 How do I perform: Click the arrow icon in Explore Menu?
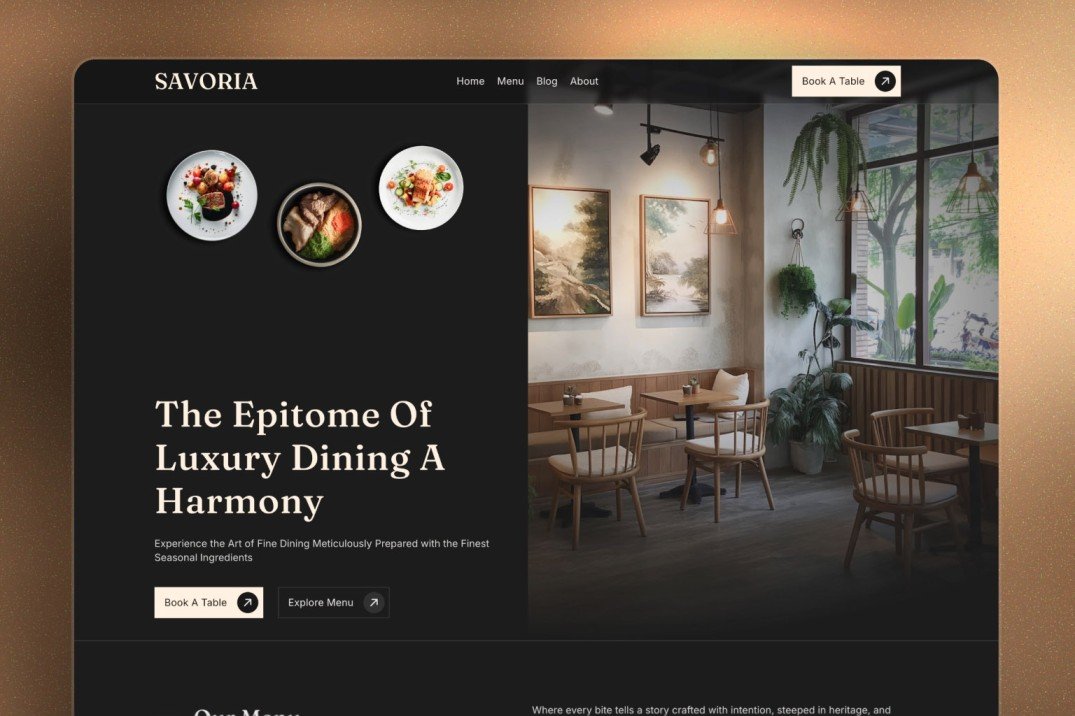tap(374, 602)
